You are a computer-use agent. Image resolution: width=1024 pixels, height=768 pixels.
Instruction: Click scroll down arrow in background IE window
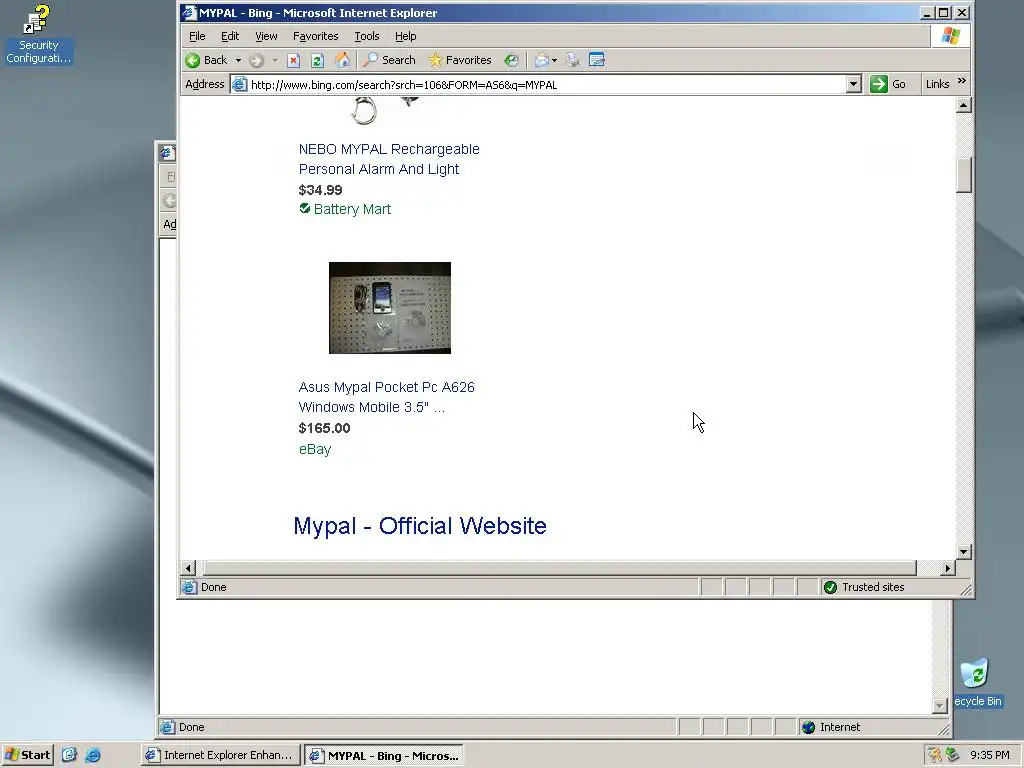(x=939, y=706)
